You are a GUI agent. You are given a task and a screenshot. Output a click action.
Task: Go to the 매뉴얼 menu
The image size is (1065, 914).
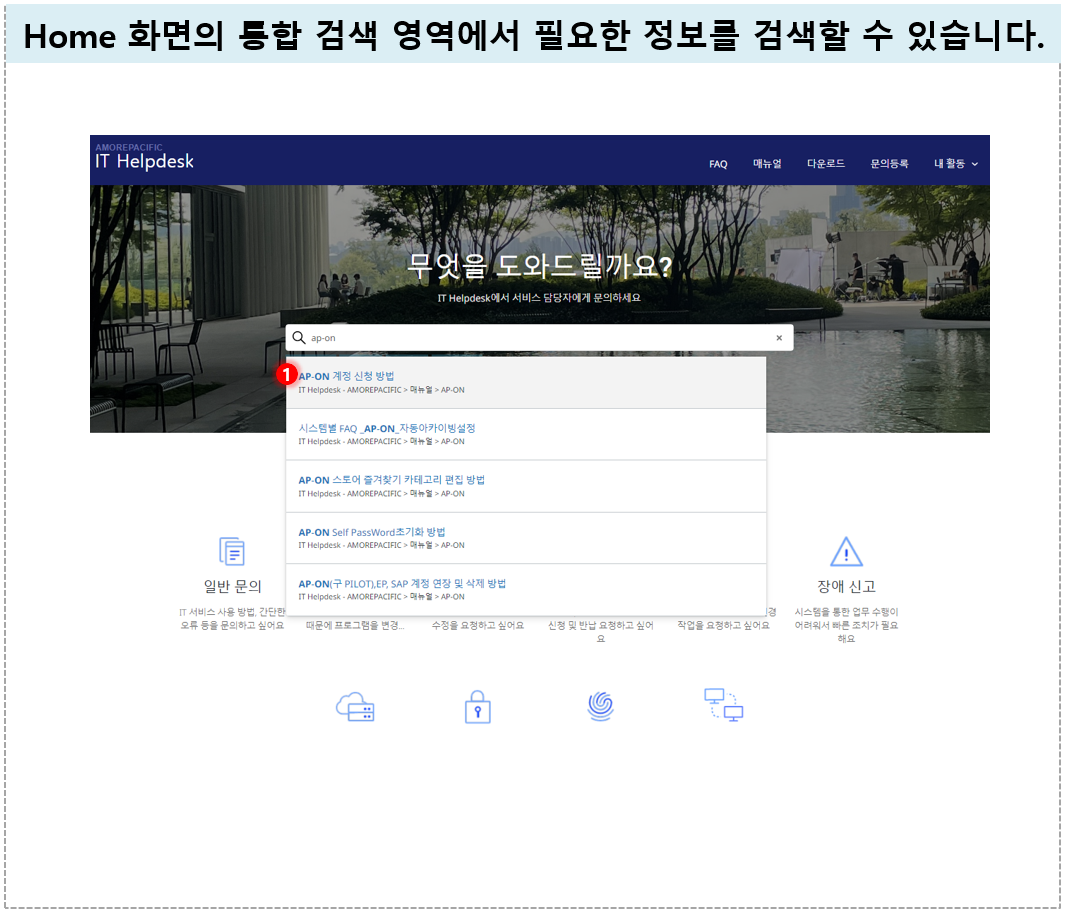coord(767,164)
